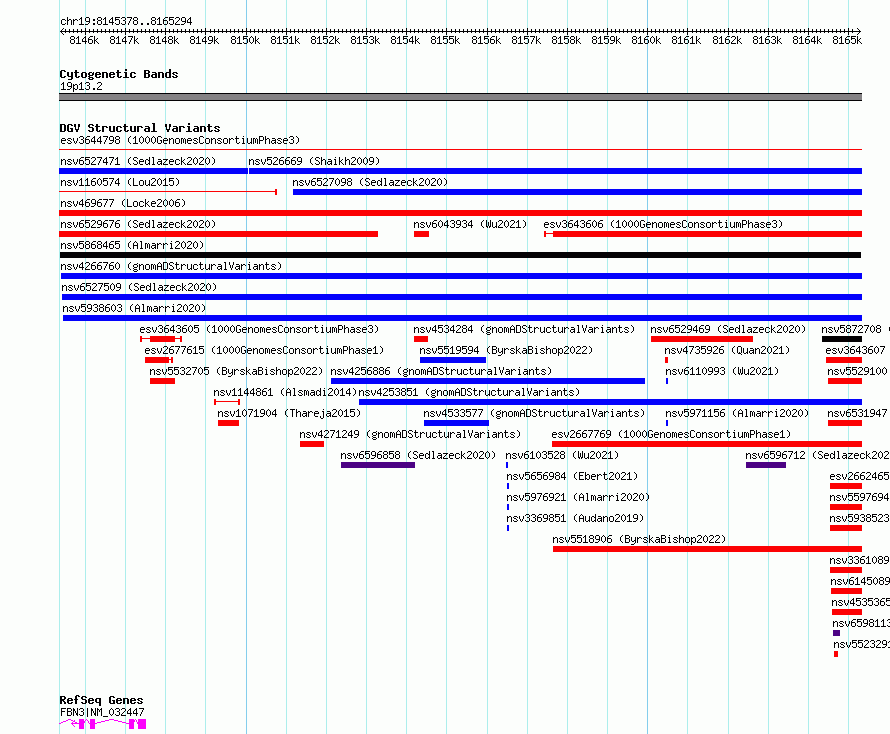Click the red bar below nsv6529676
This screenshot has height=734, width=890.
pos(219,234)
